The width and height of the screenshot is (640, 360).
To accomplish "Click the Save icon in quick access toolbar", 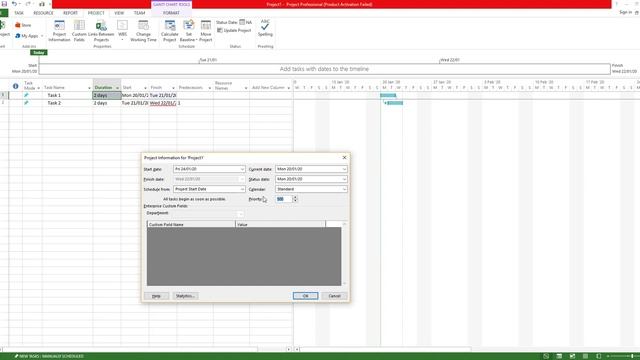I will pyautogui.click(x=4, y=4).
